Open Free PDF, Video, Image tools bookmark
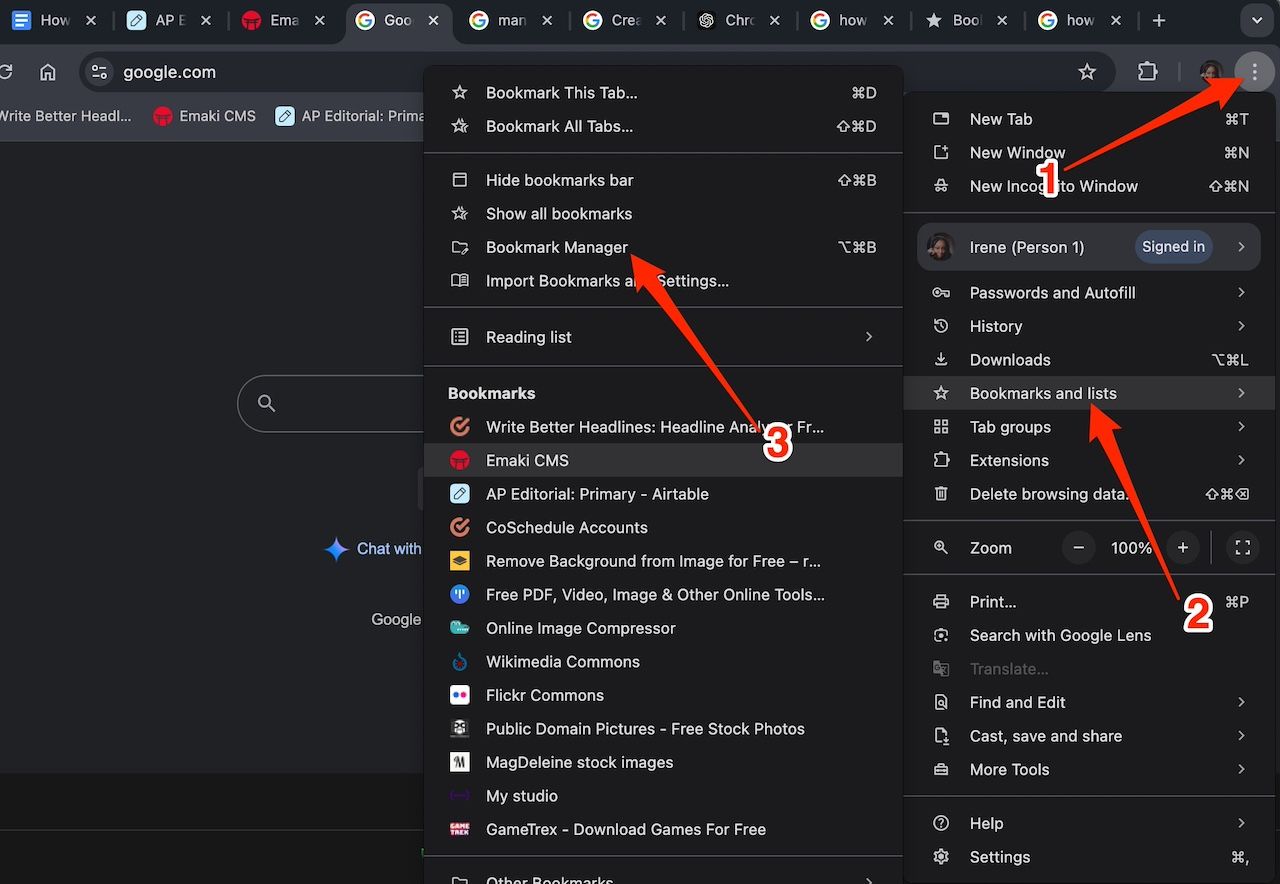 tap(663, 594)
